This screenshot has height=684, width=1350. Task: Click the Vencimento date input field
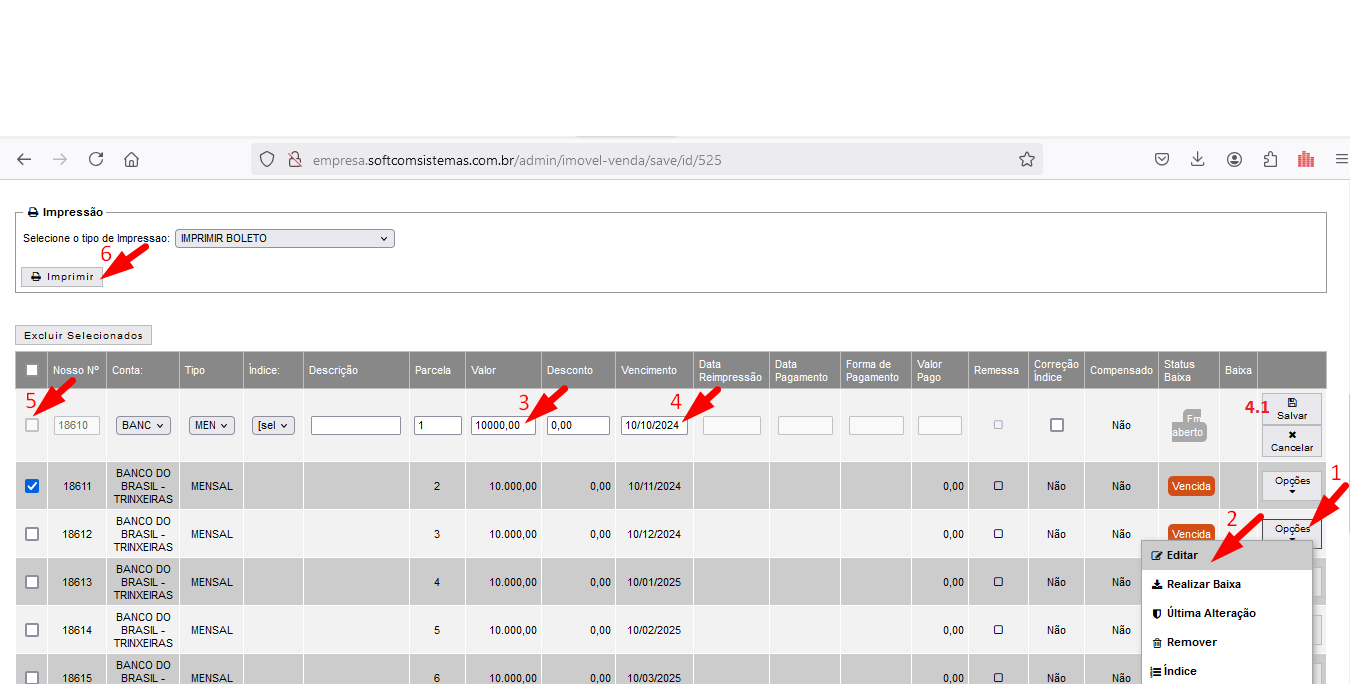tap(654, 425)
